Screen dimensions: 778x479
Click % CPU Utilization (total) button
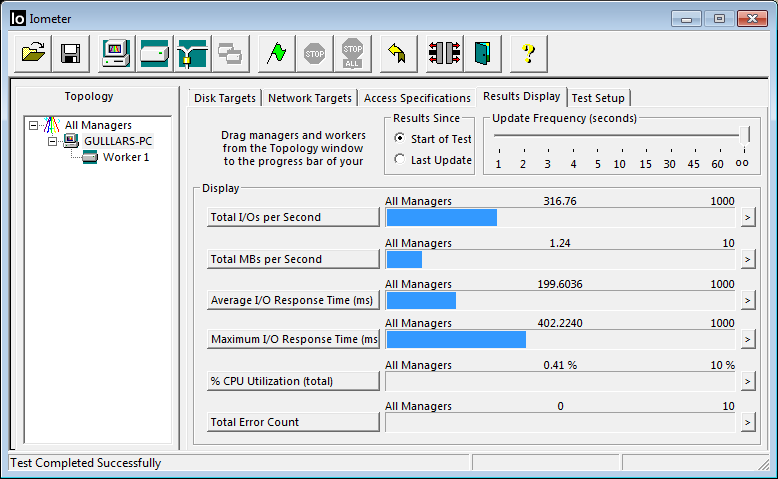click(293, 381)
